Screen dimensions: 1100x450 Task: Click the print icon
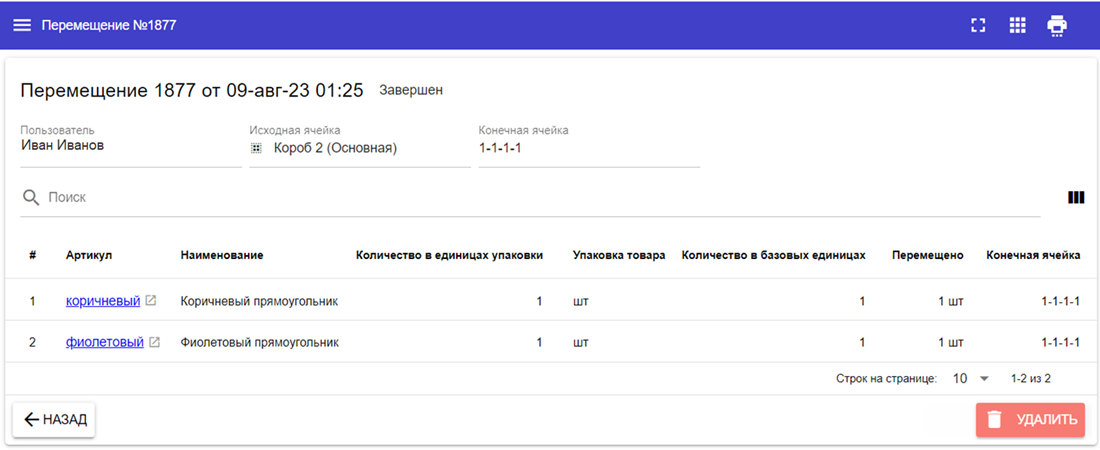(1057, 25)
